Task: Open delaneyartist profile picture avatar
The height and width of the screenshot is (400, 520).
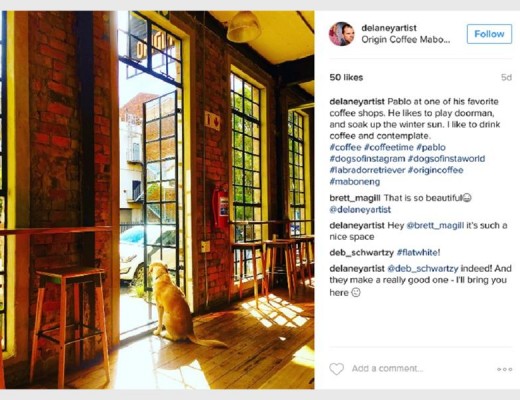Action: pos(342,34)
